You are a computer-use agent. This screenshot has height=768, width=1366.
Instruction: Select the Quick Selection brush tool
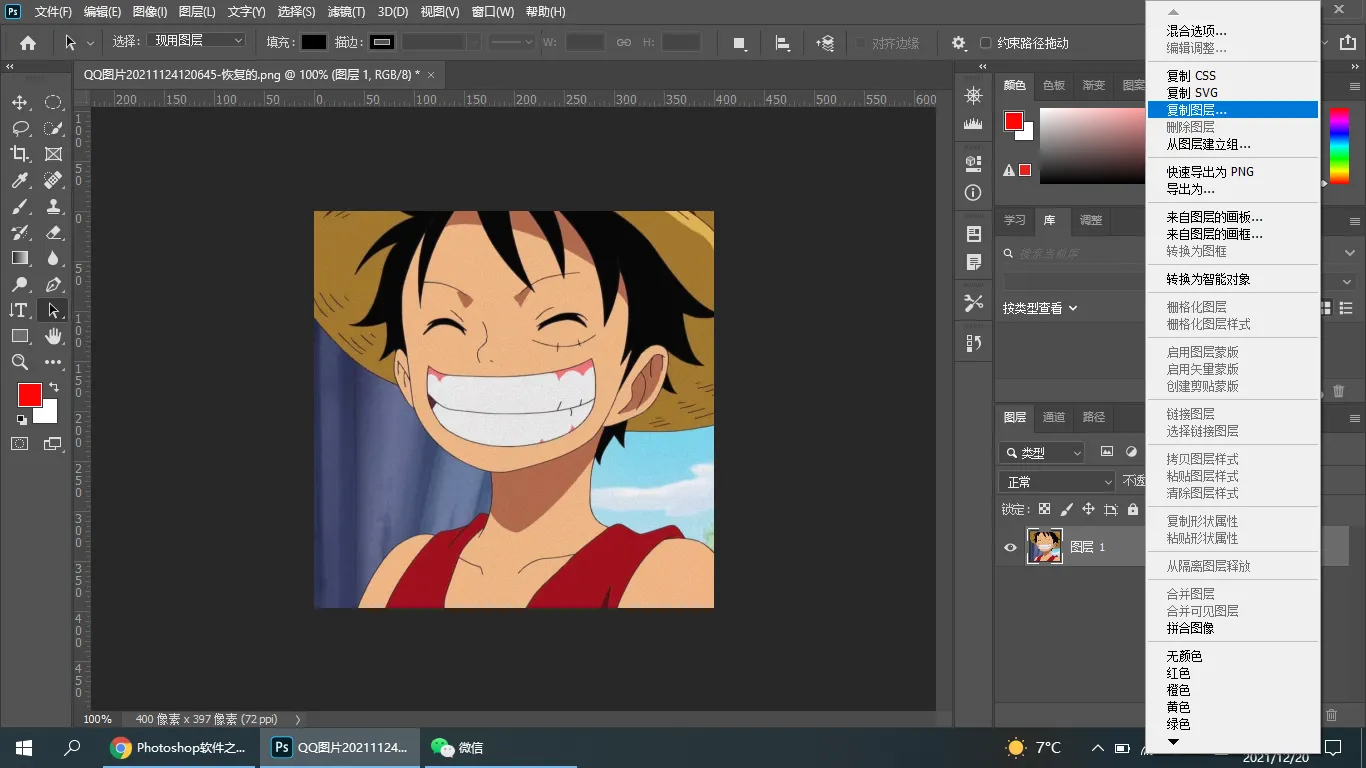pos(53,128)
